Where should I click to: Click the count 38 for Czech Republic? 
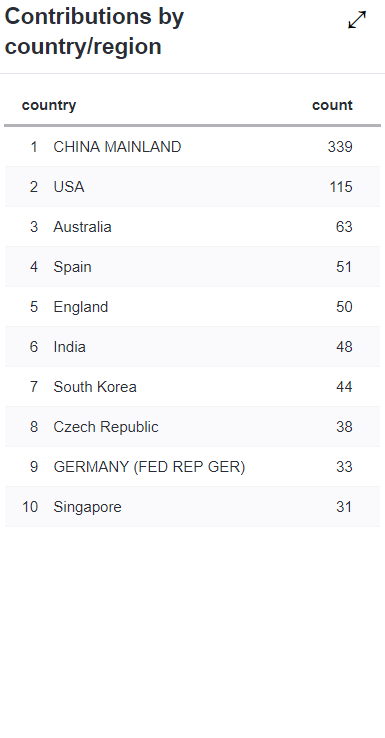click(x=344, y=427)
